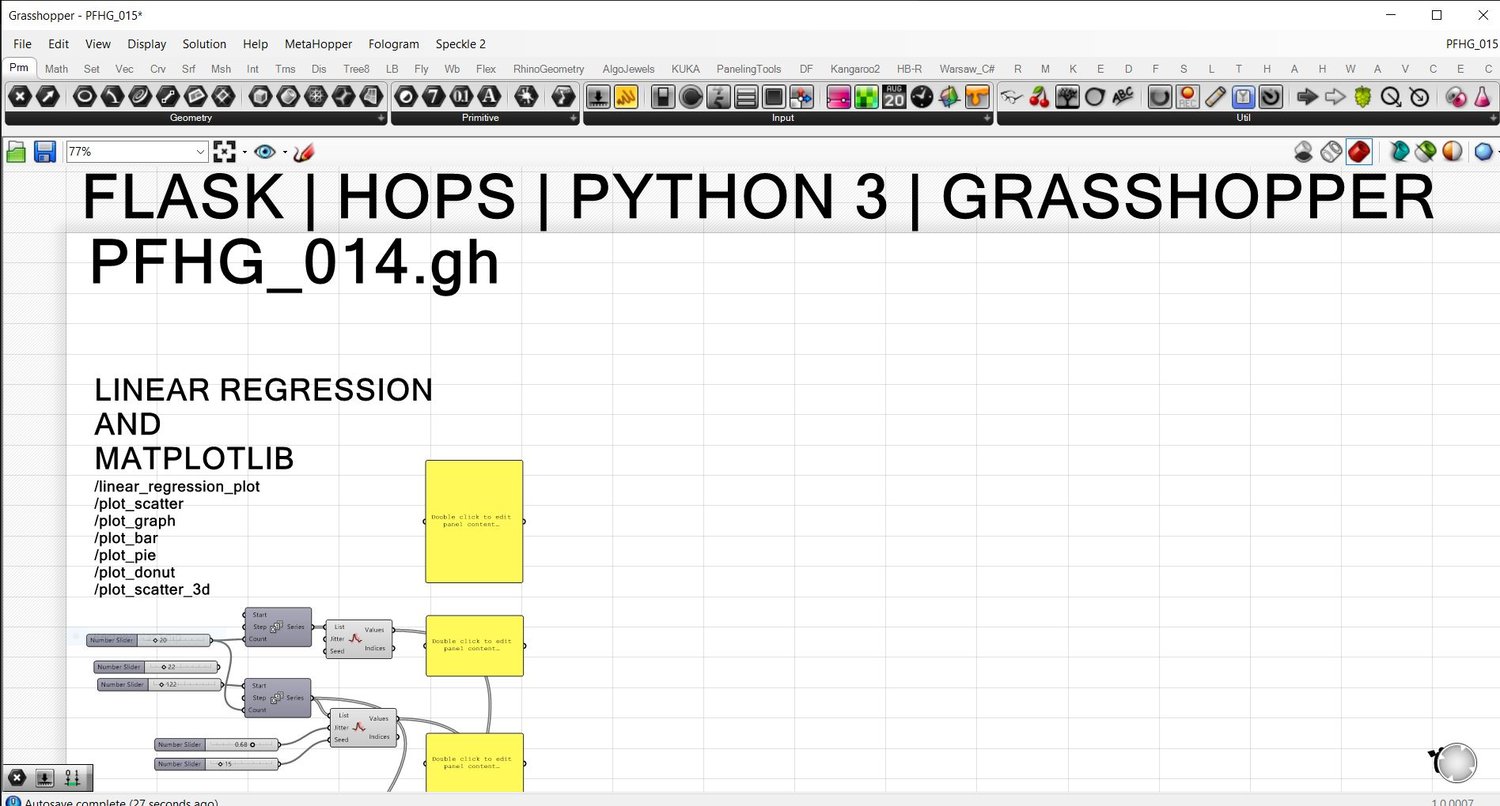Image resolution: width=1500 pixels, height=806 pixels.
Task: Open the File menu
Action: 22,44
